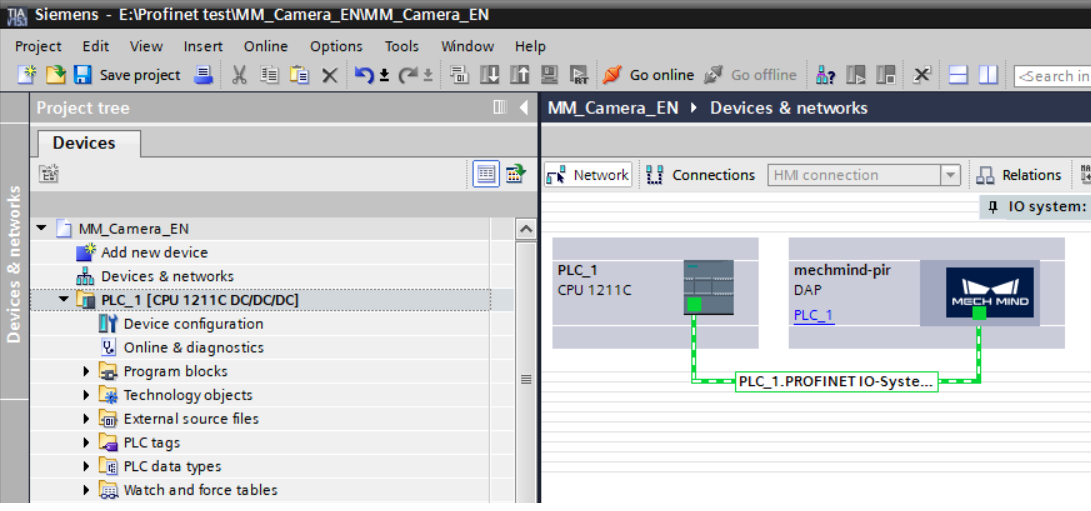Click the Relations button
Viewport: 1091px width, 511px height.
point(1019,175)
